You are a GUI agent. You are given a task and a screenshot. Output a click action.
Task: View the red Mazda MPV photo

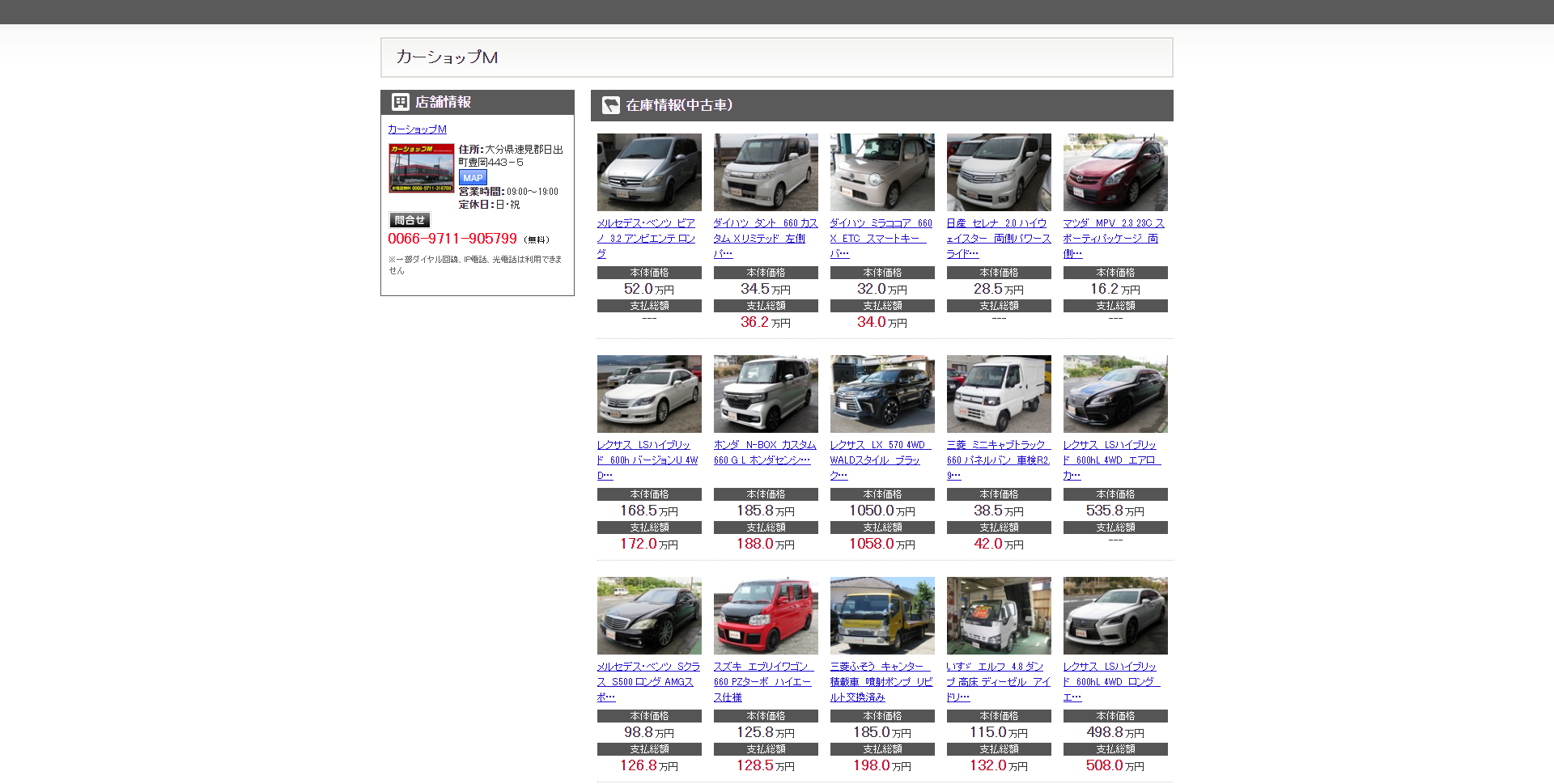point(1115,172)
